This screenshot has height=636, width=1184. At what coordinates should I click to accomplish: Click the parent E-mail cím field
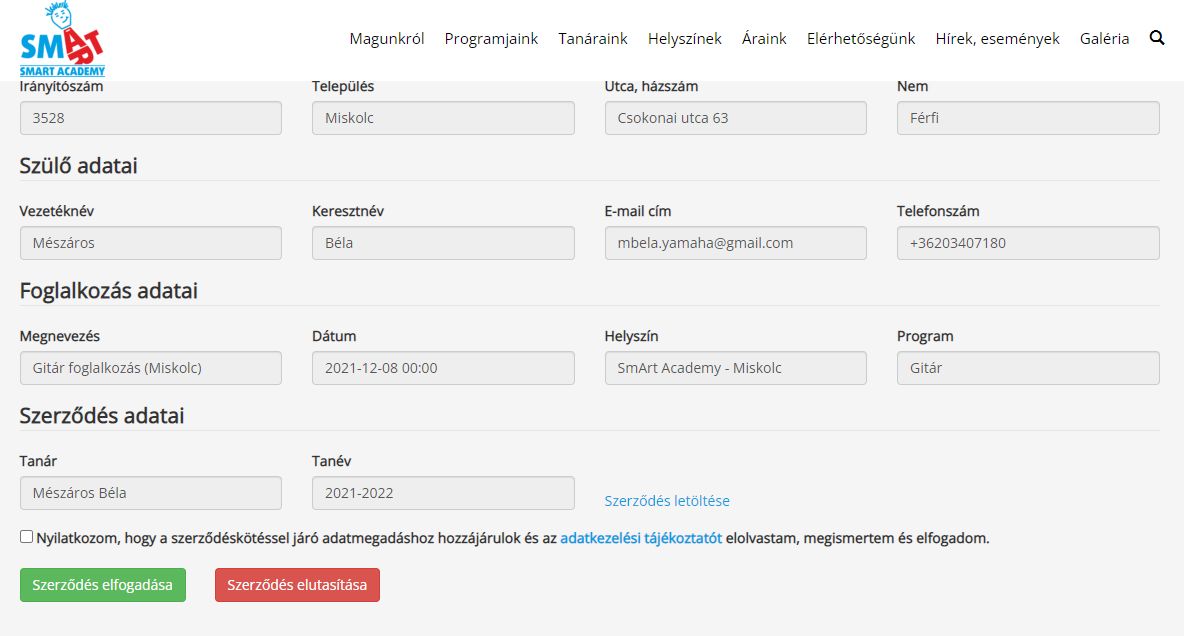tap(735, 243)
